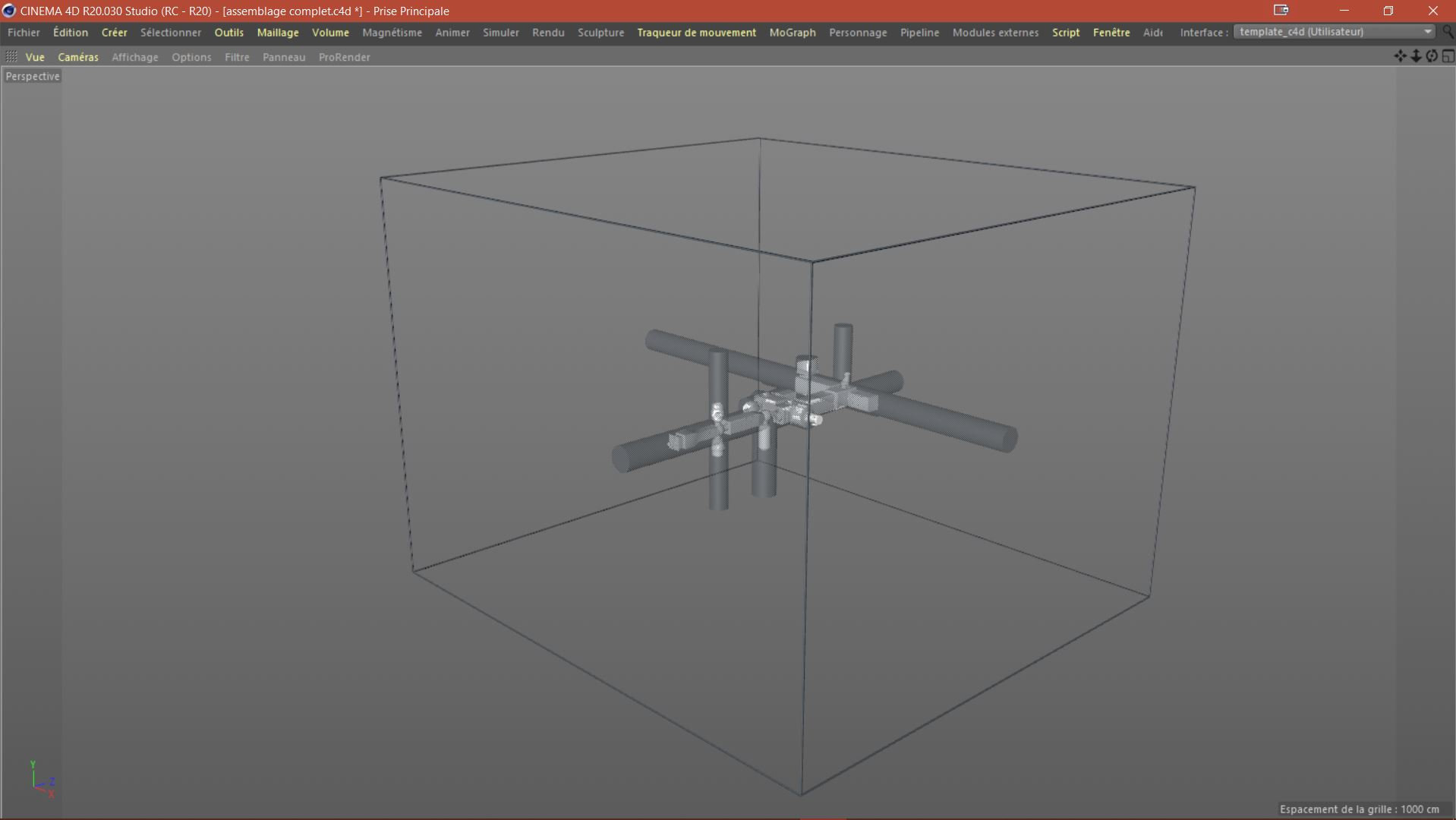Click the fullscreen mode icon in title bar
The width and height of the screenshot is (1456, 820).
pos(1281,11)
